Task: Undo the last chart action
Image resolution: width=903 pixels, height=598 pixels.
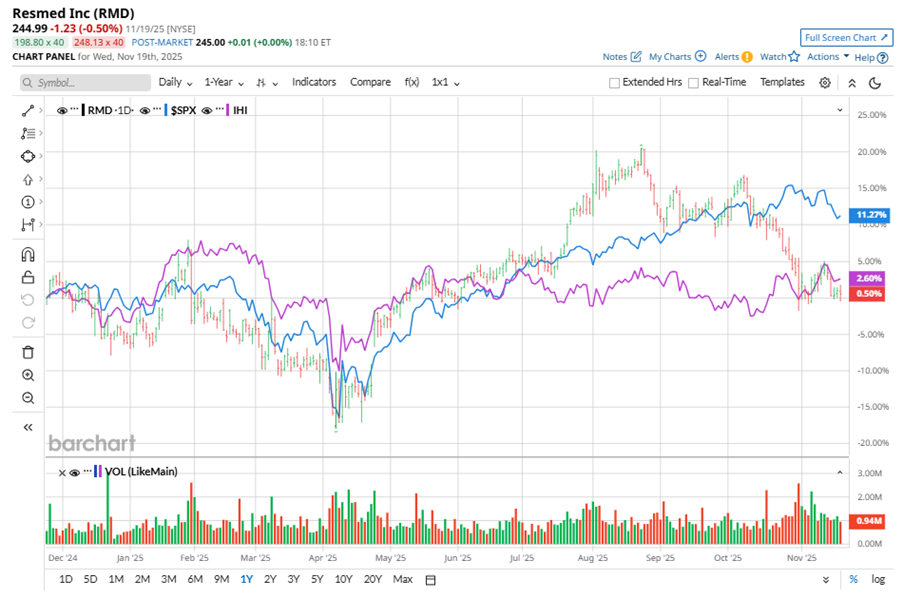Action: (28, 300)
